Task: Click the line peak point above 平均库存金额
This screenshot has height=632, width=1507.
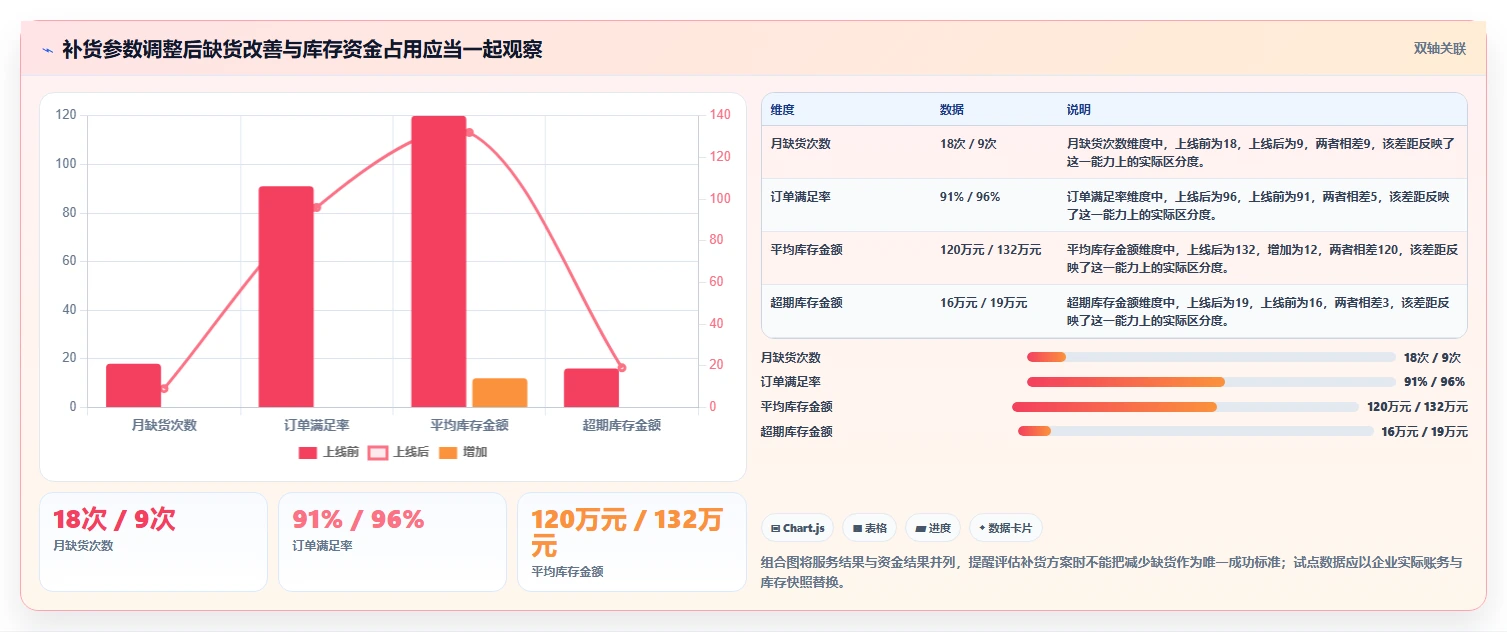Action: click(x=469, y=132)
